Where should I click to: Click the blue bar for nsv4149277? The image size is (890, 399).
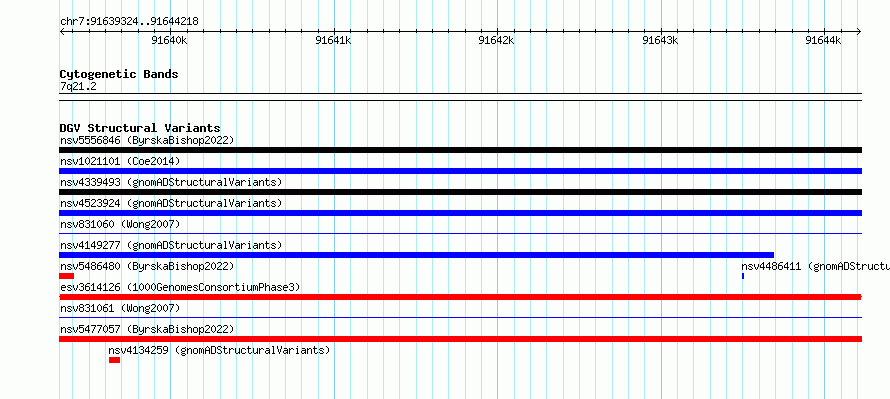(417, 255)
